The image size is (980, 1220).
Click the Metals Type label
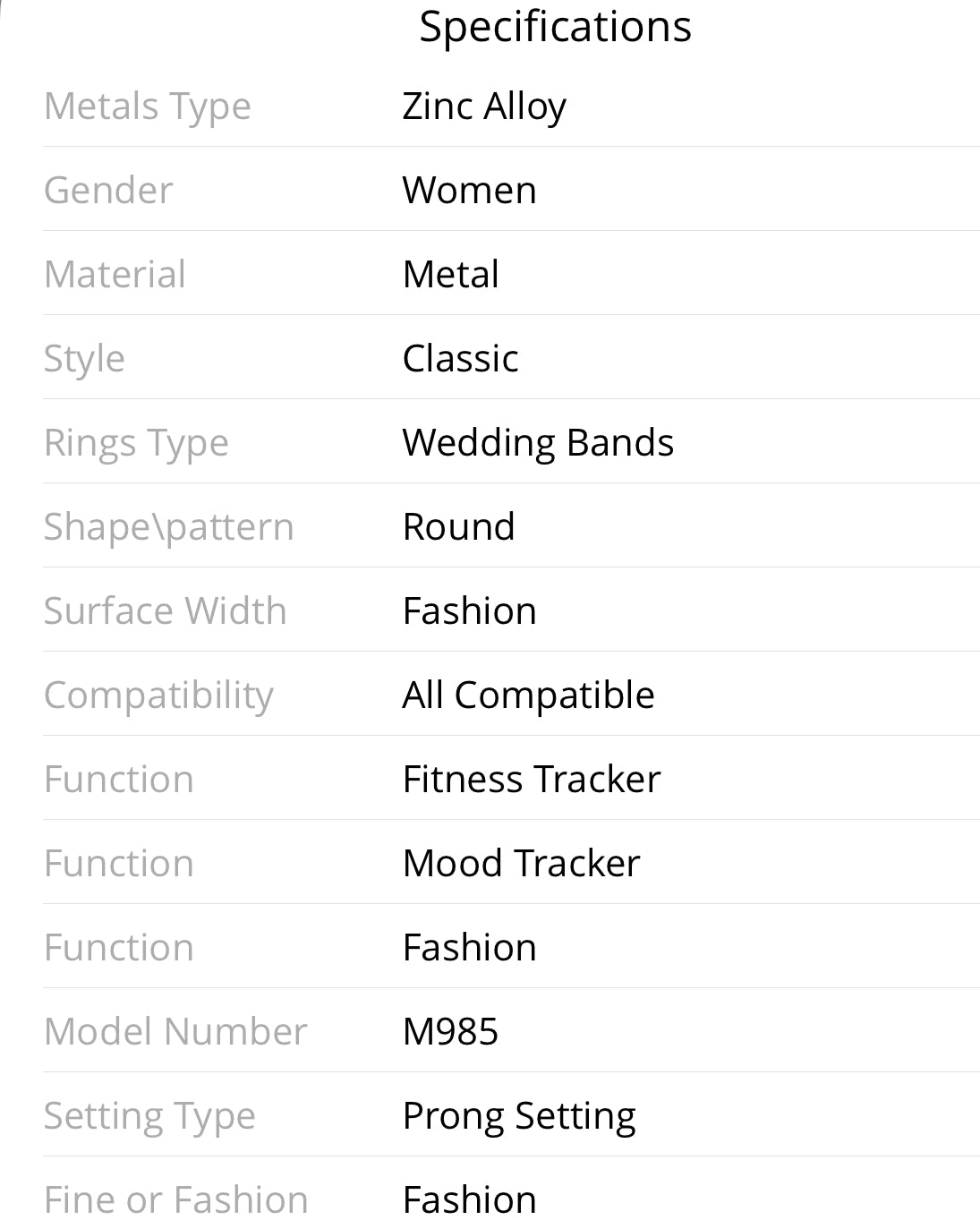[x=148, y=107]
